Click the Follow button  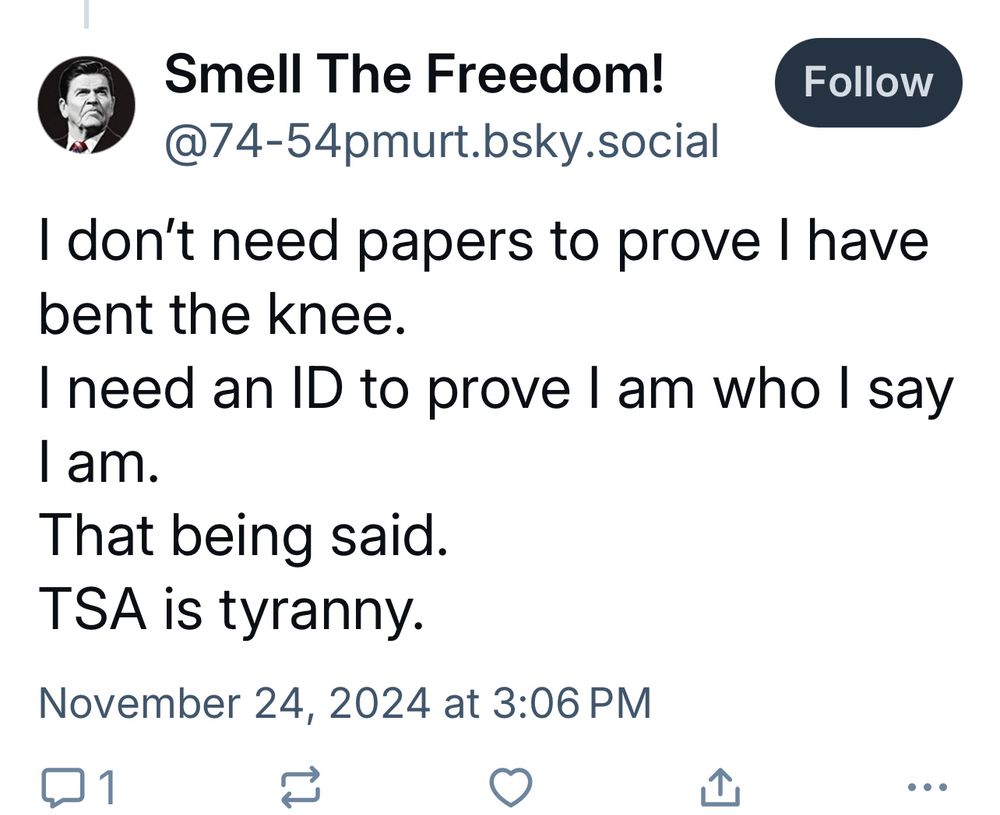pyautogui.click(x=868, y=83)
